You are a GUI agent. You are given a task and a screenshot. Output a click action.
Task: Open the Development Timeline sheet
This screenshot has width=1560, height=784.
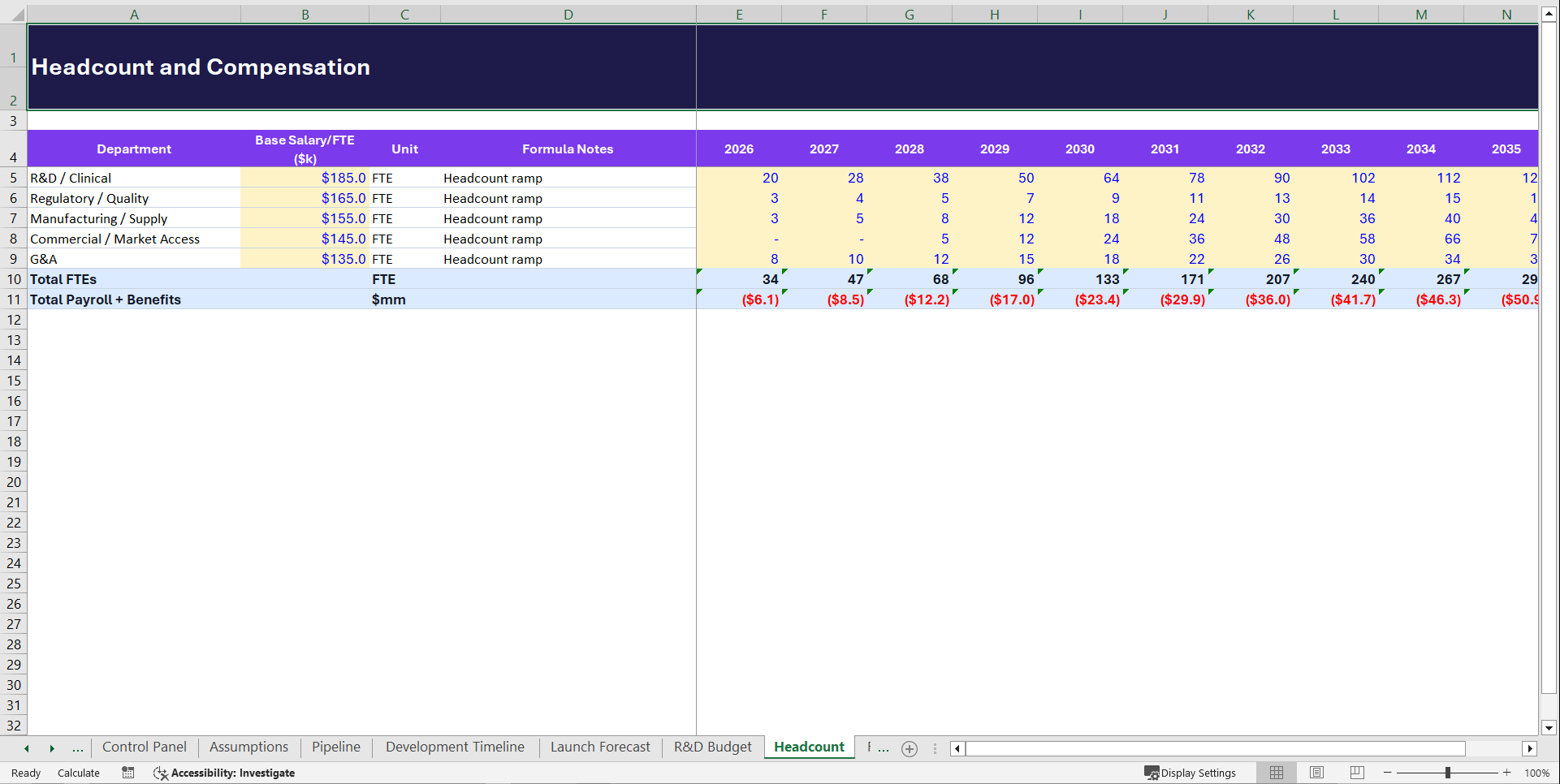pos(455,747)
